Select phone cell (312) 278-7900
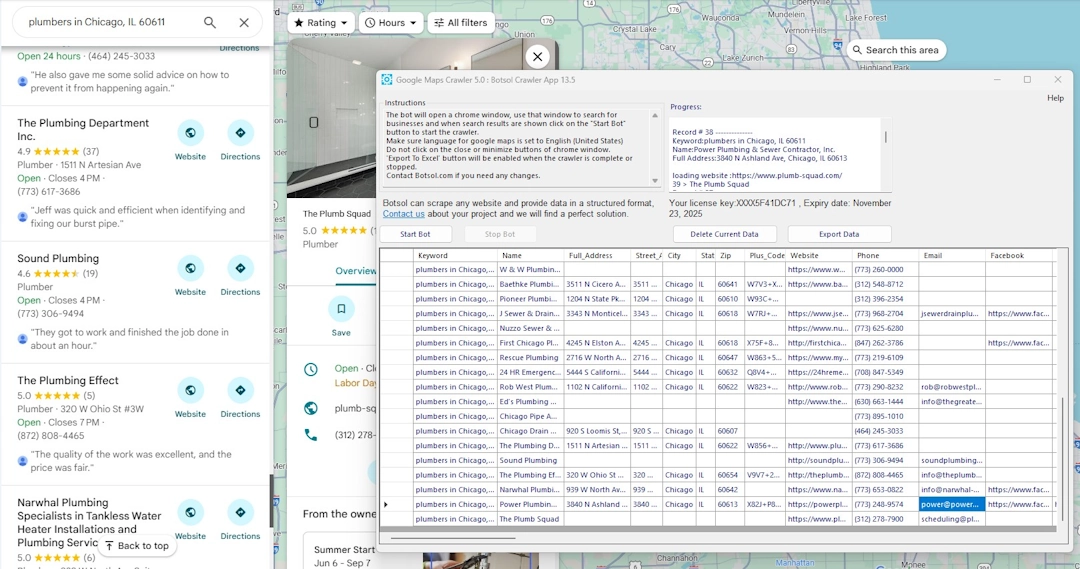Image resolution: width=1080 pixels, height=569 pixels. [x=885, y=519]
